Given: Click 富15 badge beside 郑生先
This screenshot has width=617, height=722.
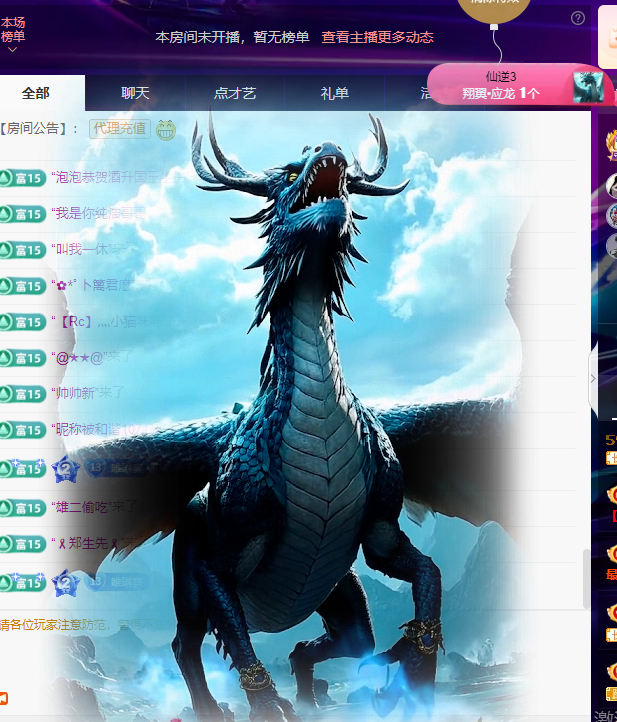Looking at the screenshot, I should pyautogui.click(x=23, y=544).
